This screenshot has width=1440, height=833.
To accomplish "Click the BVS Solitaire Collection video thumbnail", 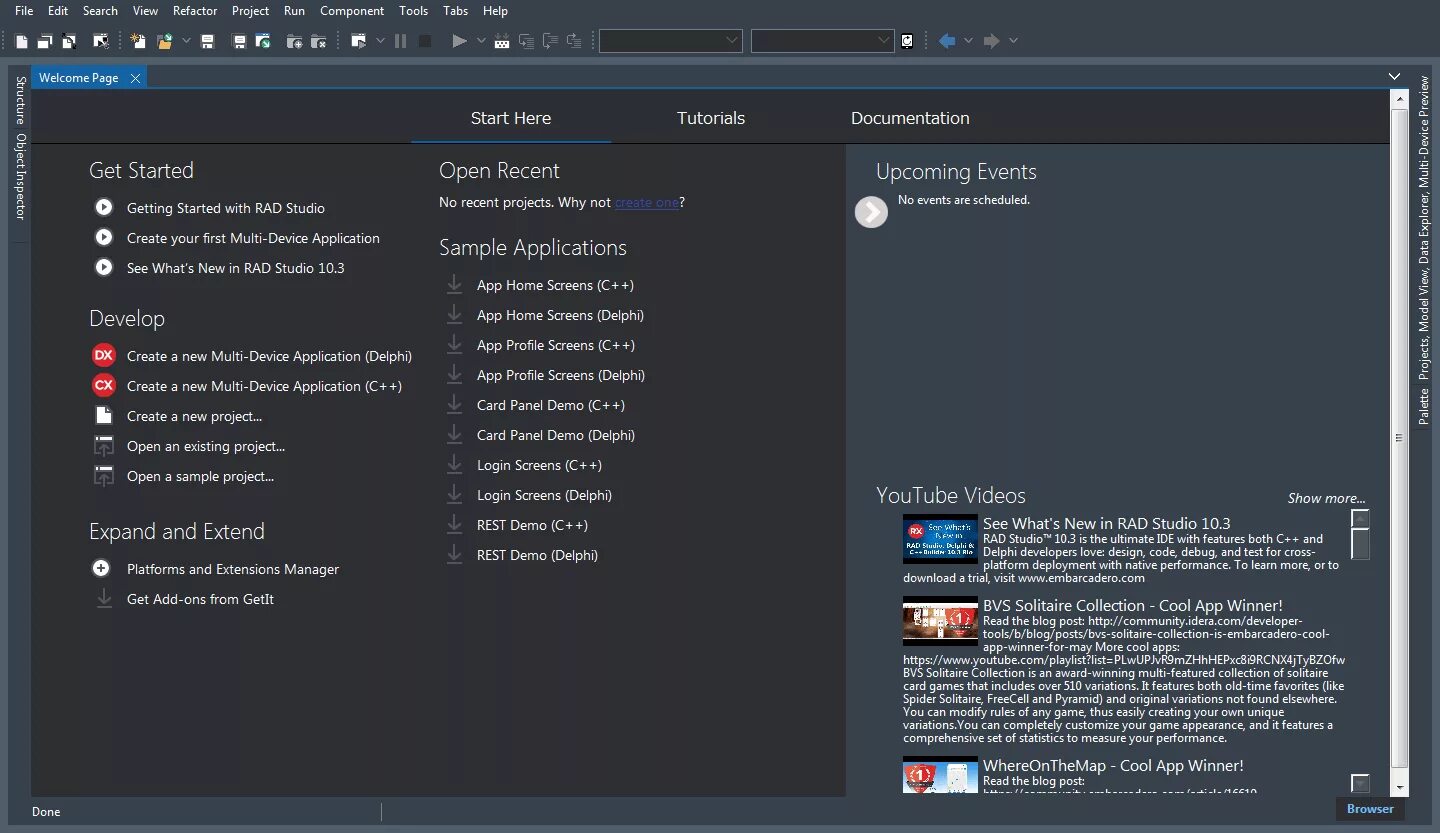I will pyautogui.click(x=940, y=621).
